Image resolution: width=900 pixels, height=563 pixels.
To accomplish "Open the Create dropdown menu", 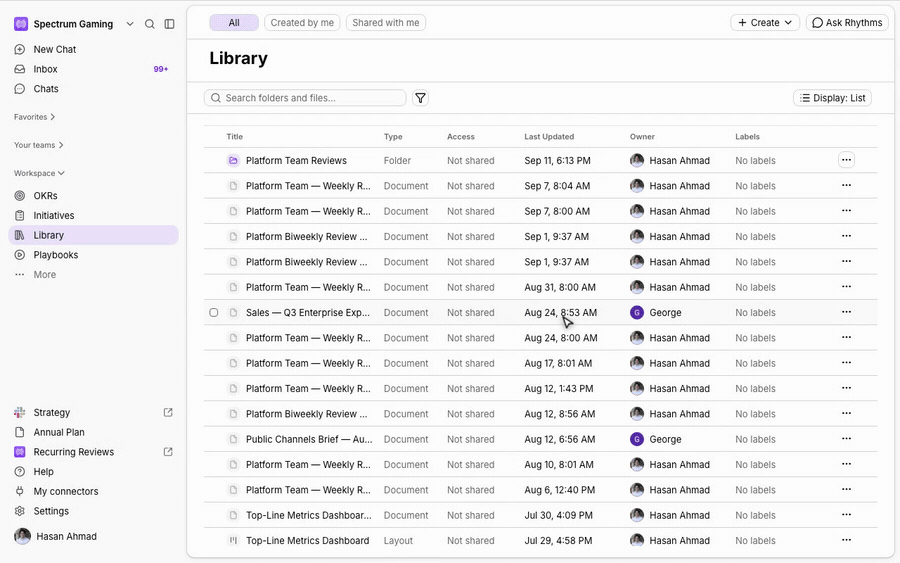I will pyautogui.click(x=765, y=22).
